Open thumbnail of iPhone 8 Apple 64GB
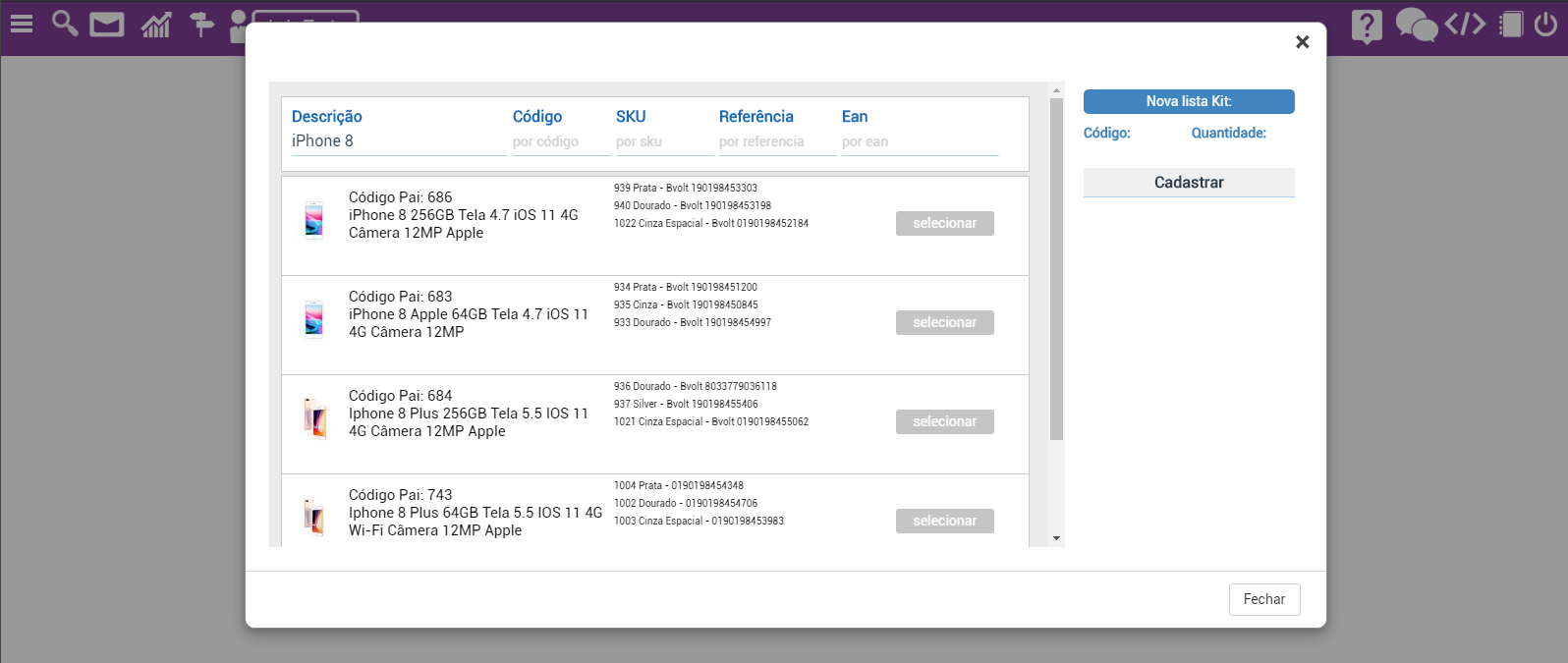The width and height of the screenshot is (1568, 663). (313, 318)
